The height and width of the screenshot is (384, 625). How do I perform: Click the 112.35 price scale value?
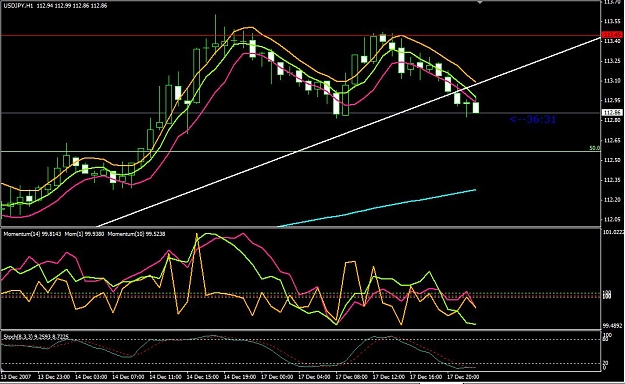click(612, 180)
